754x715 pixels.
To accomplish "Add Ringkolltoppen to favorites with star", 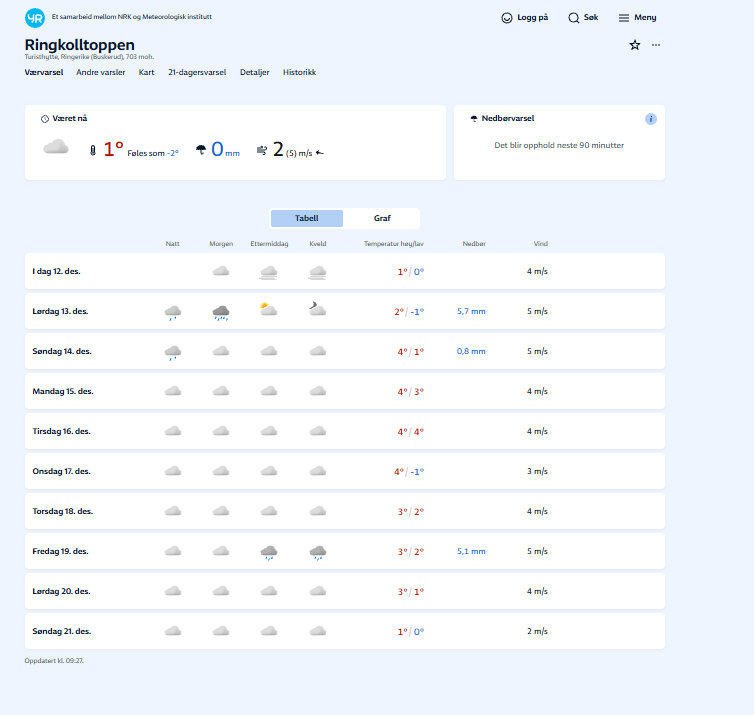I will tap(634, 45).
